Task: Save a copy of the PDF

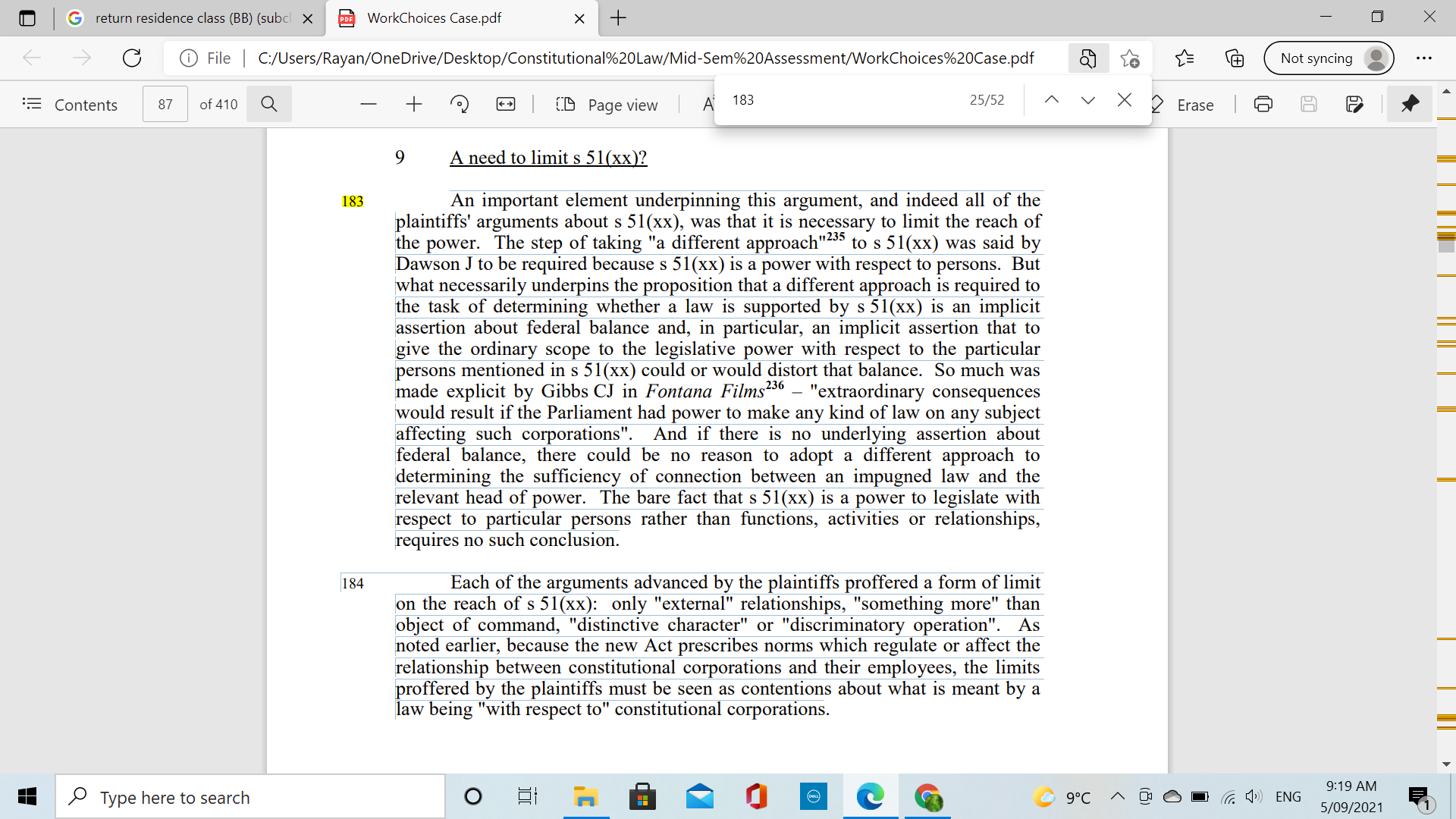Action: [x=1309, y=105]
